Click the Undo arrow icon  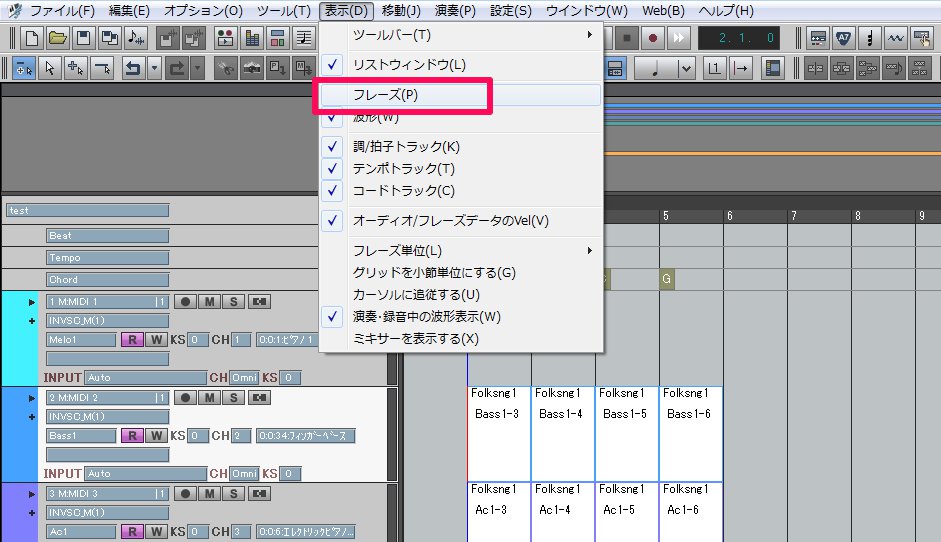(132, 68)
